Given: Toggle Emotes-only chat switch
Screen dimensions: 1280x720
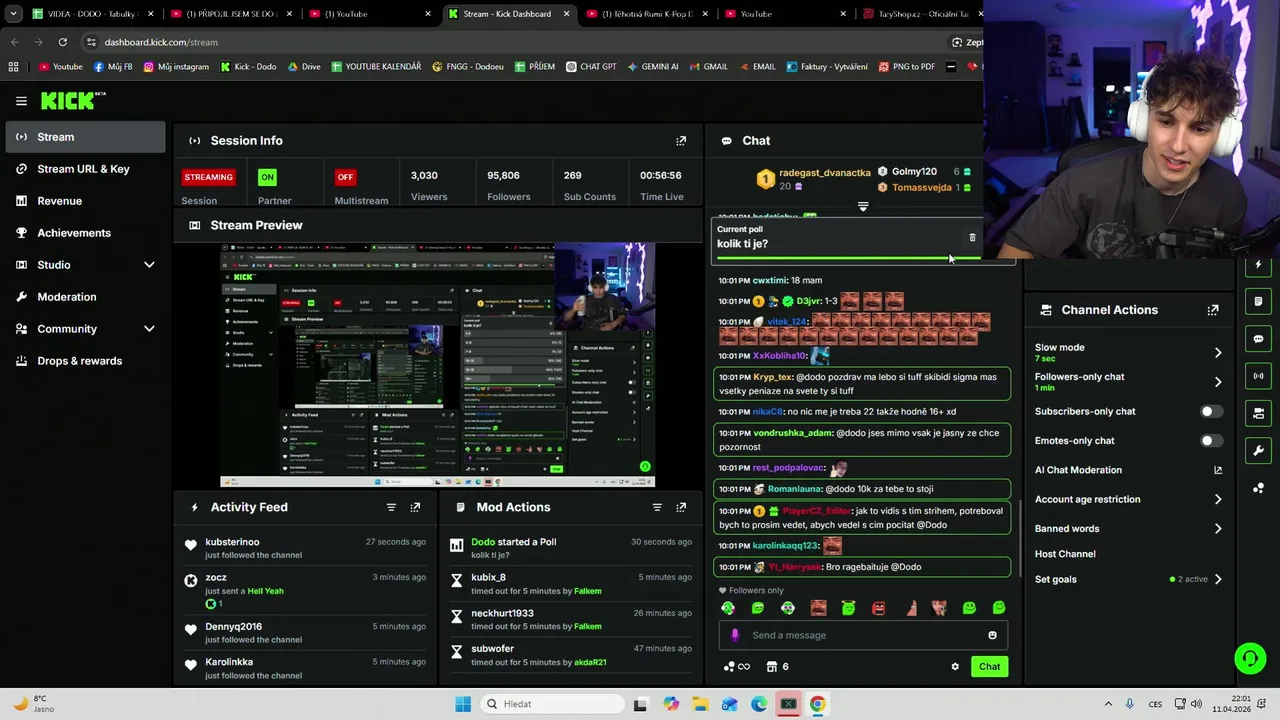Looking at the screenshot, I should click(x=1211, y=441).
